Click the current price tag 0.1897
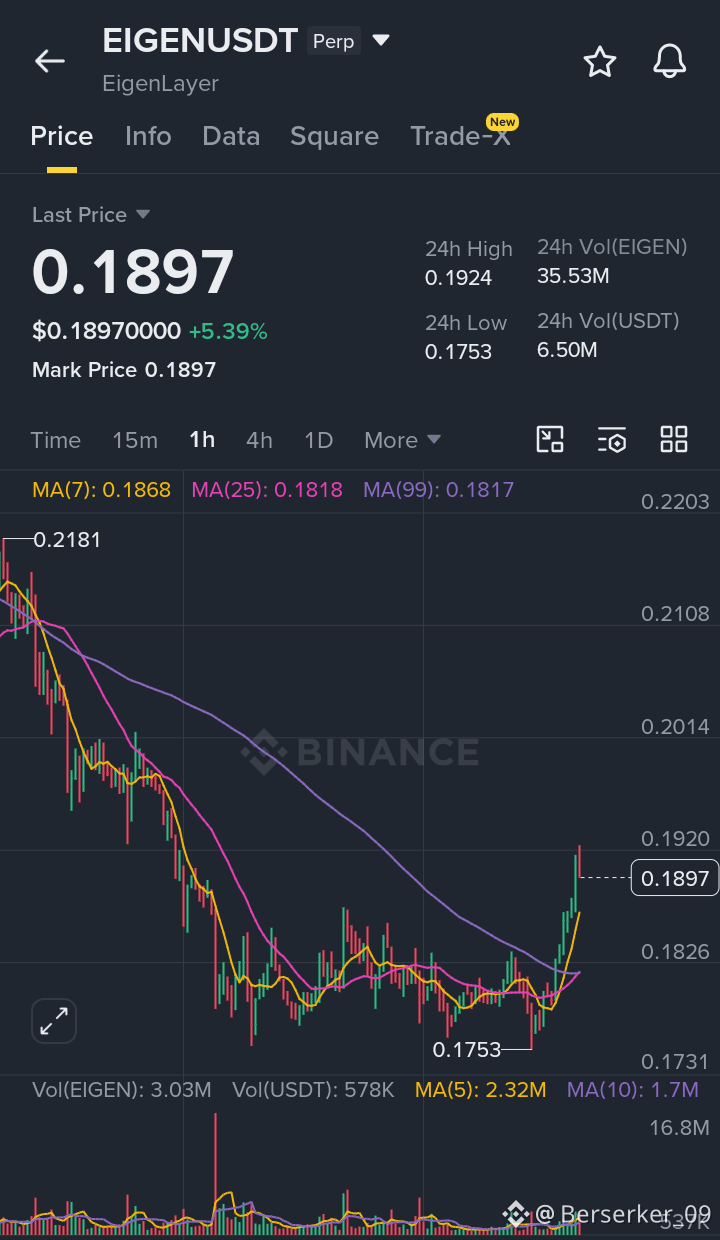This screenshot has height=1240, width=720. point(675,878)
